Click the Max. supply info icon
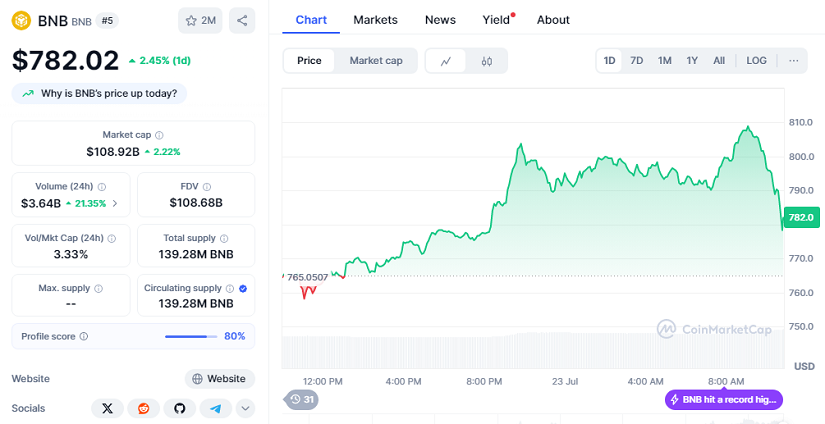Viewport: 825px width, 424px height. coord(98,288)
